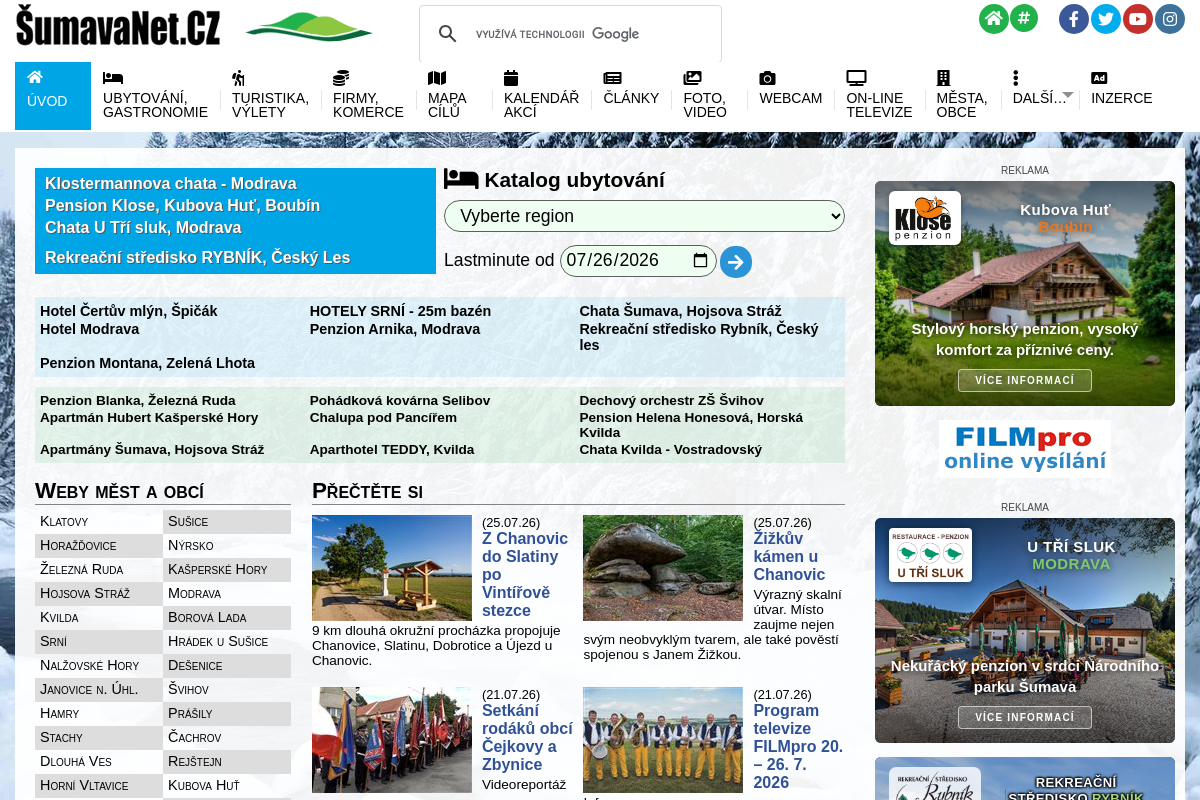Open article Setkání rodáků obcí Čejkovy a Zbynice
This screenshot has width=1200, height=800.
(527, 738)
